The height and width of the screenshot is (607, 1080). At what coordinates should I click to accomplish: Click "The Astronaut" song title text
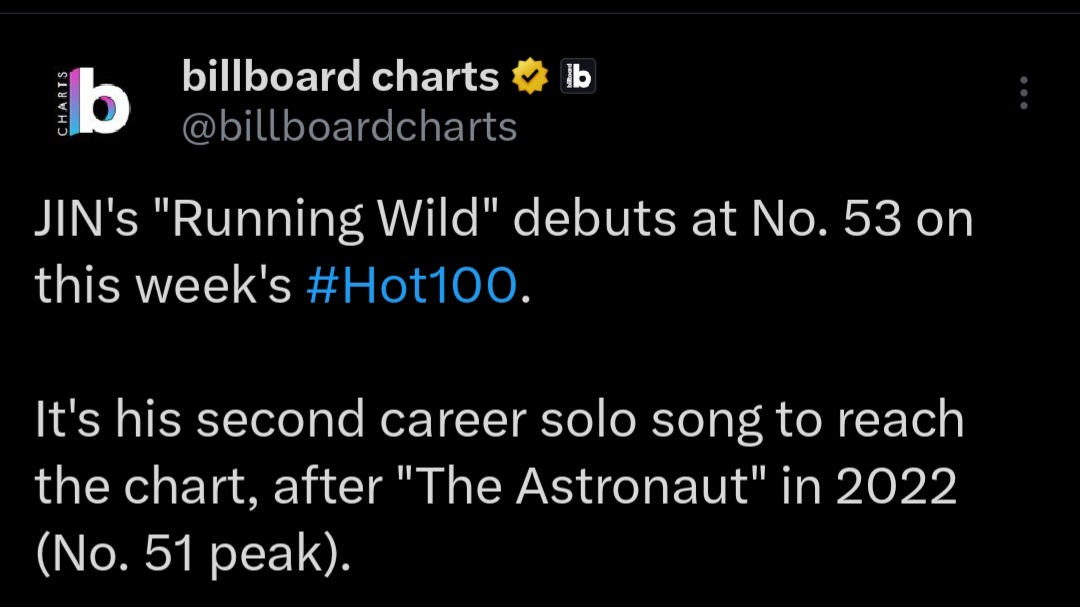point(582,486)
